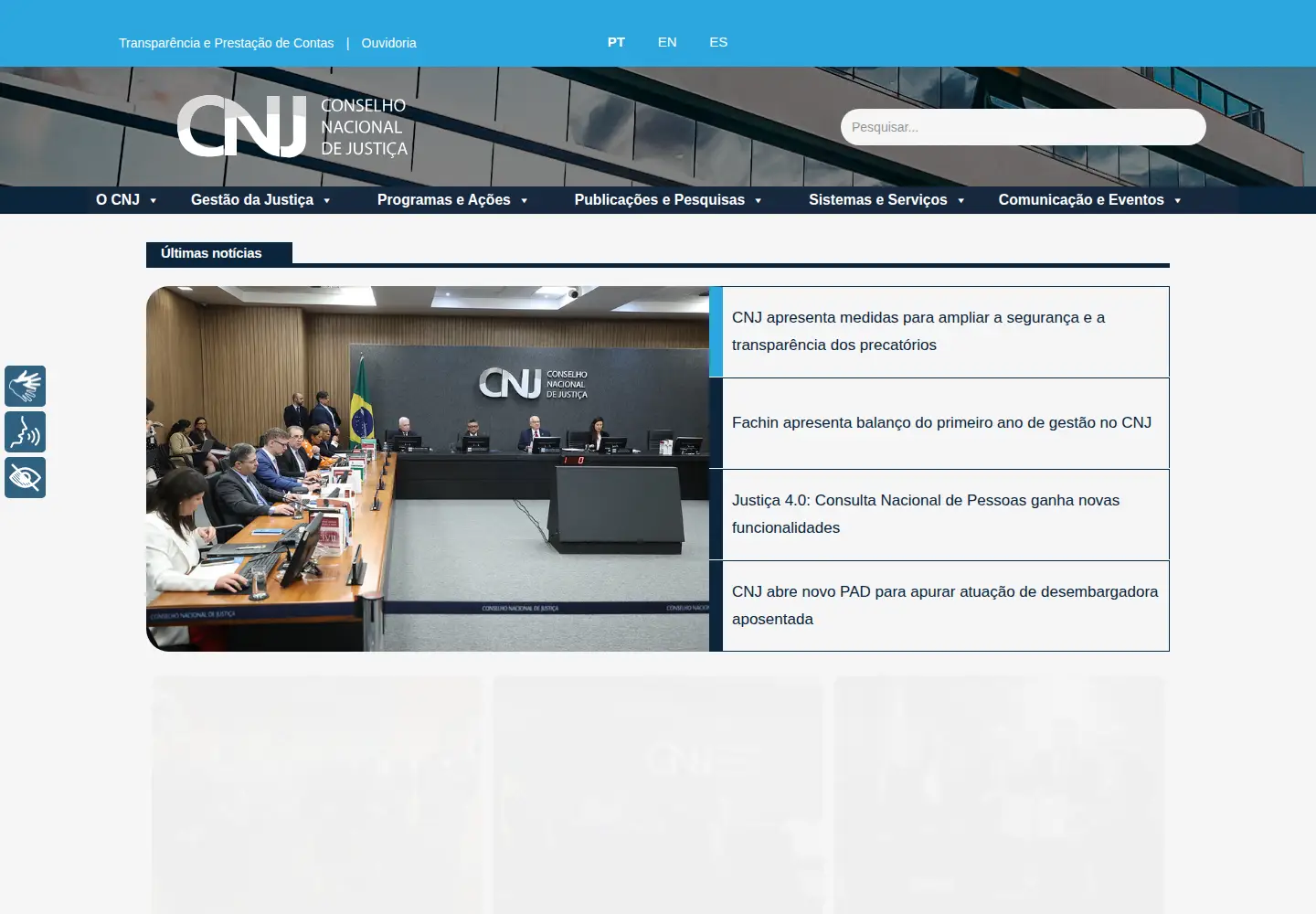Open the Gestão da Justiça menu
The height and width of the screenshot is (914, 1316).
252,199
